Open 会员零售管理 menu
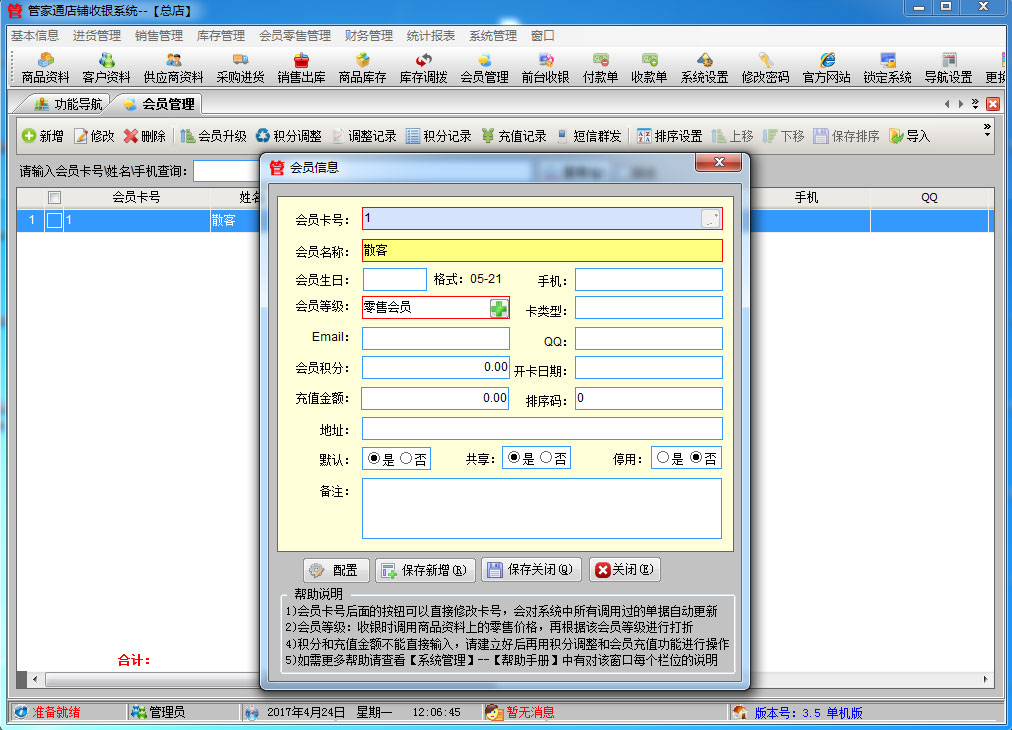 [295, 35]
